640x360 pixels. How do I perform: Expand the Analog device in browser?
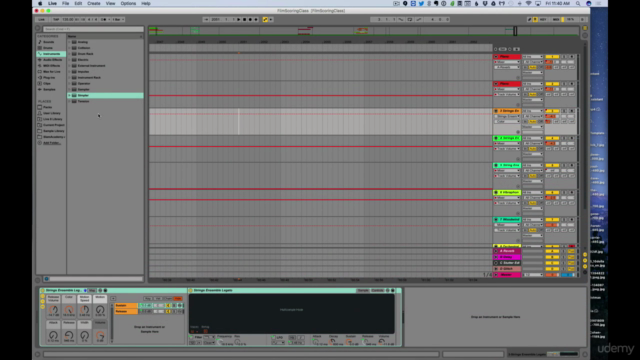pyautogui.click(x=69, y=42)
